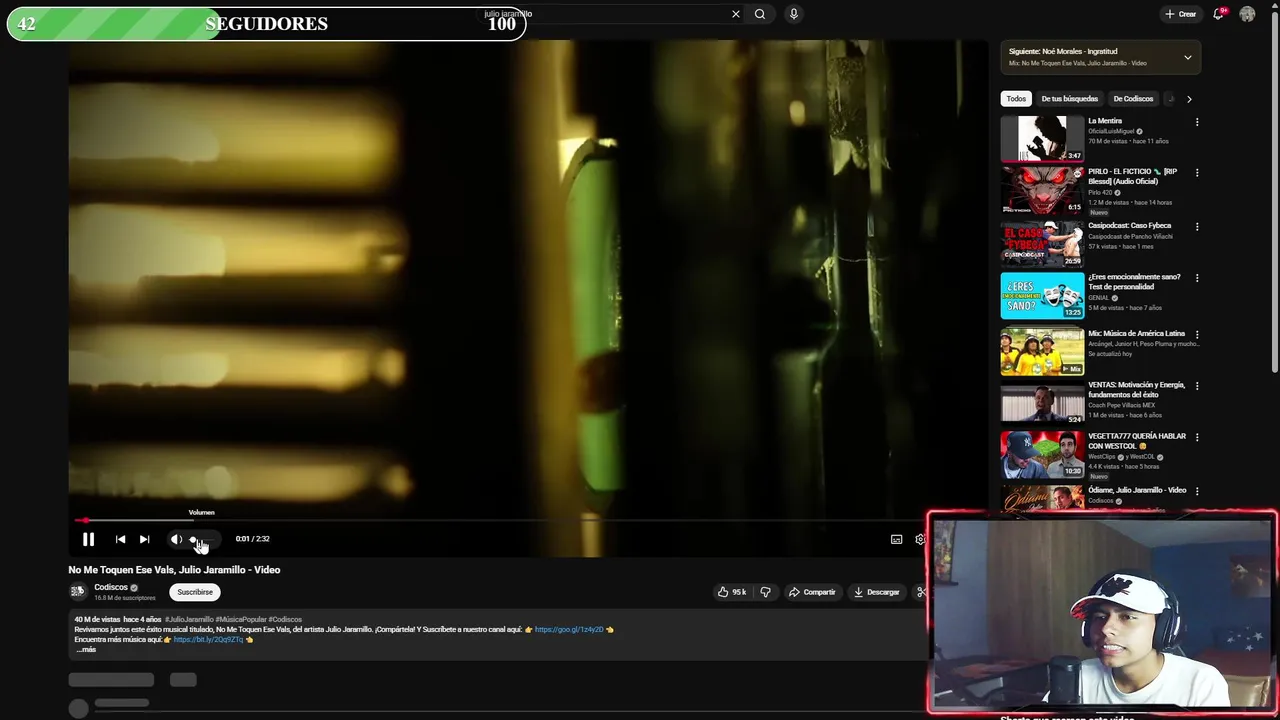Viewport: 1280px width, 720px height.
Task: Click the volume slider handle
Action: [193, 539]
